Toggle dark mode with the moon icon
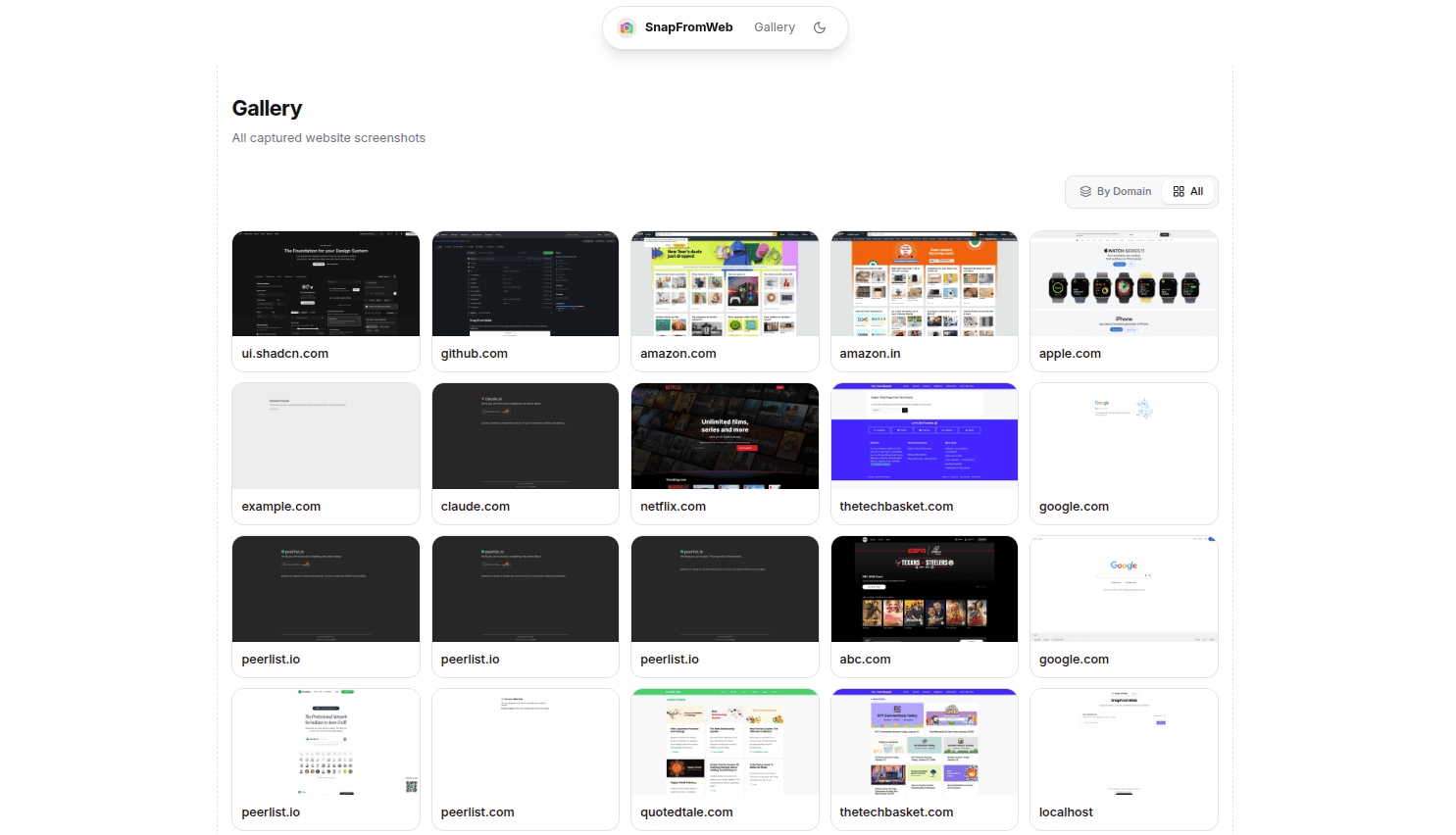The image size is (1456, 835). click(x=820, y=27)
